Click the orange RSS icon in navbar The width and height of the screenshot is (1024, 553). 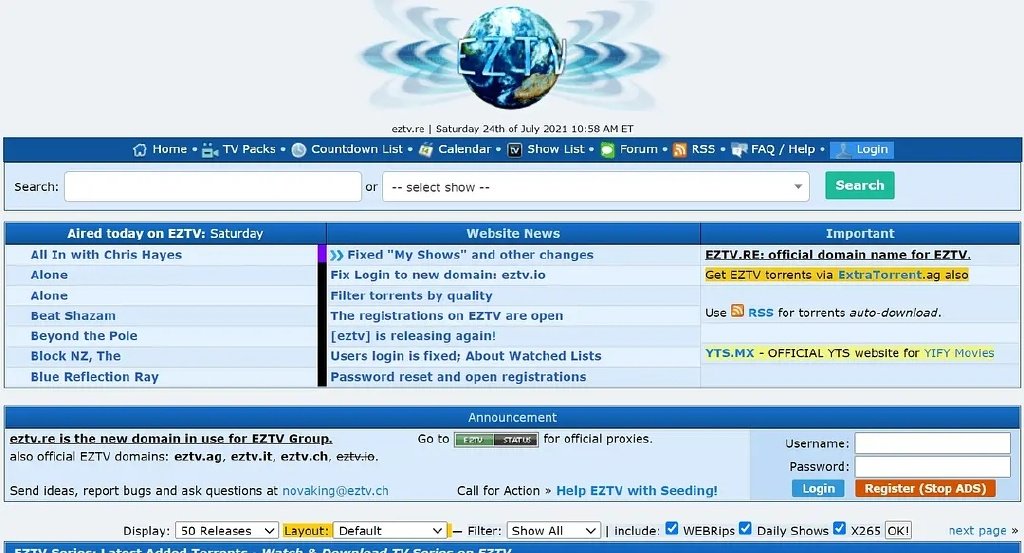tap(680, 150)
